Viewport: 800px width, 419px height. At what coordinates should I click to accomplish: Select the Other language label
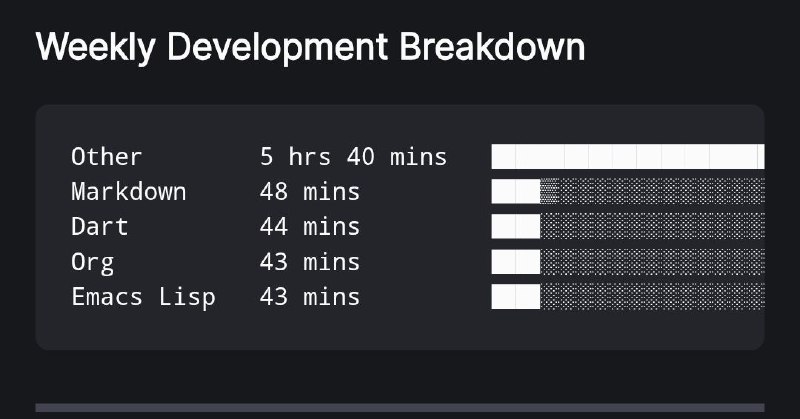(x=107, y=157)
